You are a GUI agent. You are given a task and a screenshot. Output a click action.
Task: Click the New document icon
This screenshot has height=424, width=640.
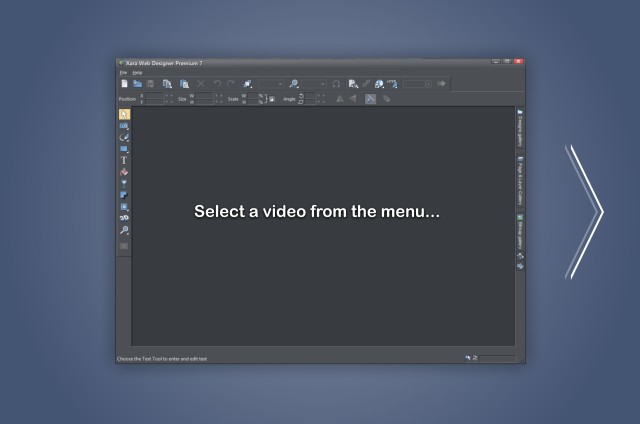[124, 84]
